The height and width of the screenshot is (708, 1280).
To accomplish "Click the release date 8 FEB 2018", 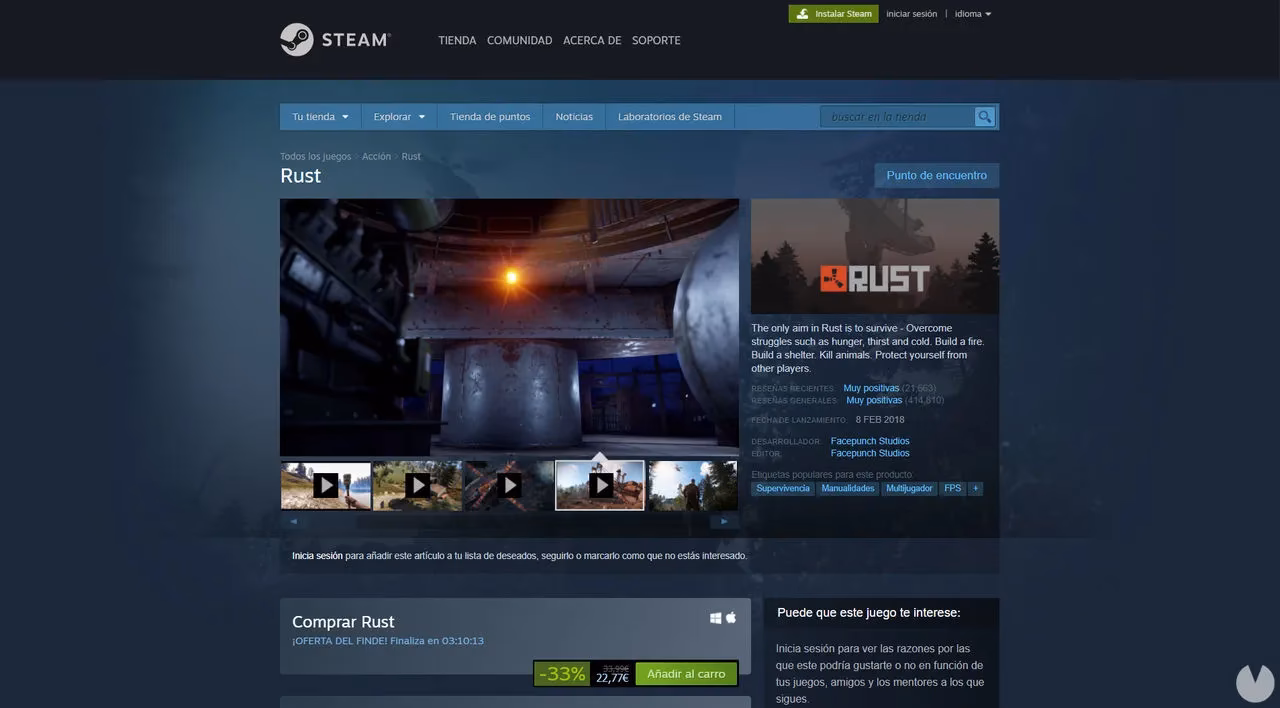I will (x=880, y=420).
